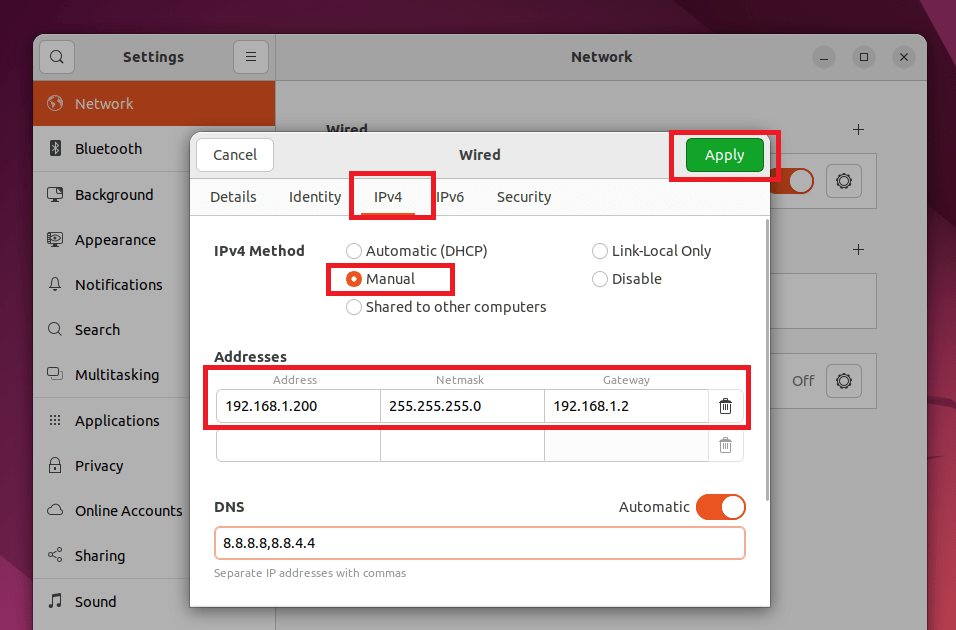Delete the 192.168.1.200 address row
The height and width of the screenshot is (630, 956).
click(725, 406)
